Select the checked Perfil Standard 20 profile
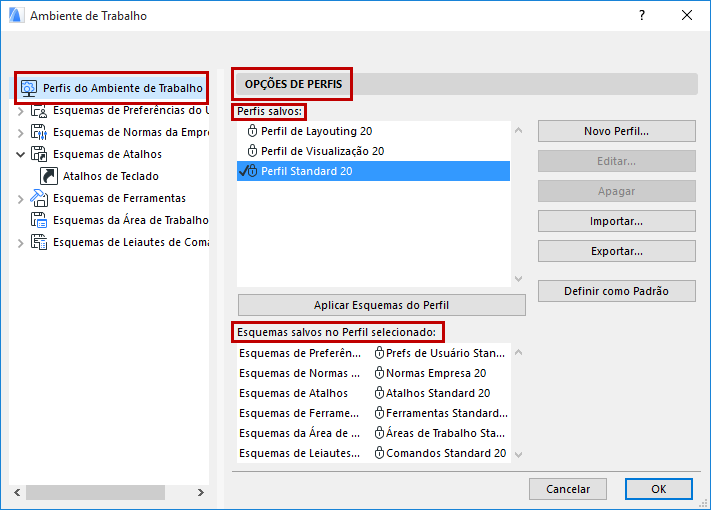 tap(306, 171)
